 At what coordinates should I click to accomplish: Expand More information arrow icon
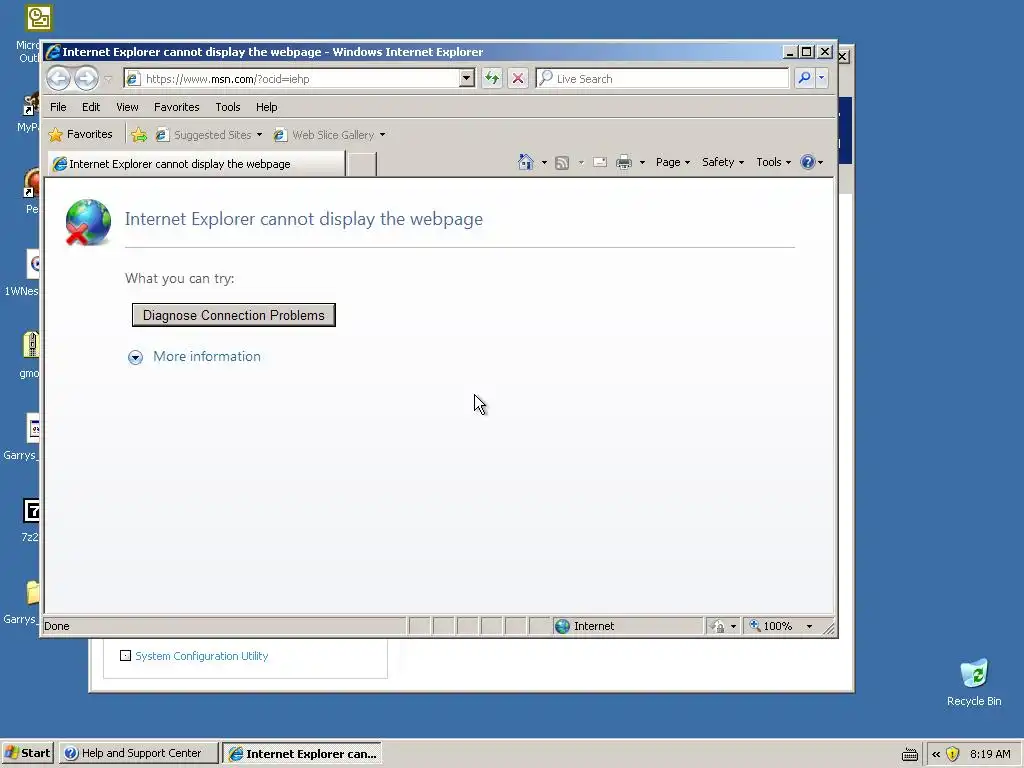click(135, 357)
